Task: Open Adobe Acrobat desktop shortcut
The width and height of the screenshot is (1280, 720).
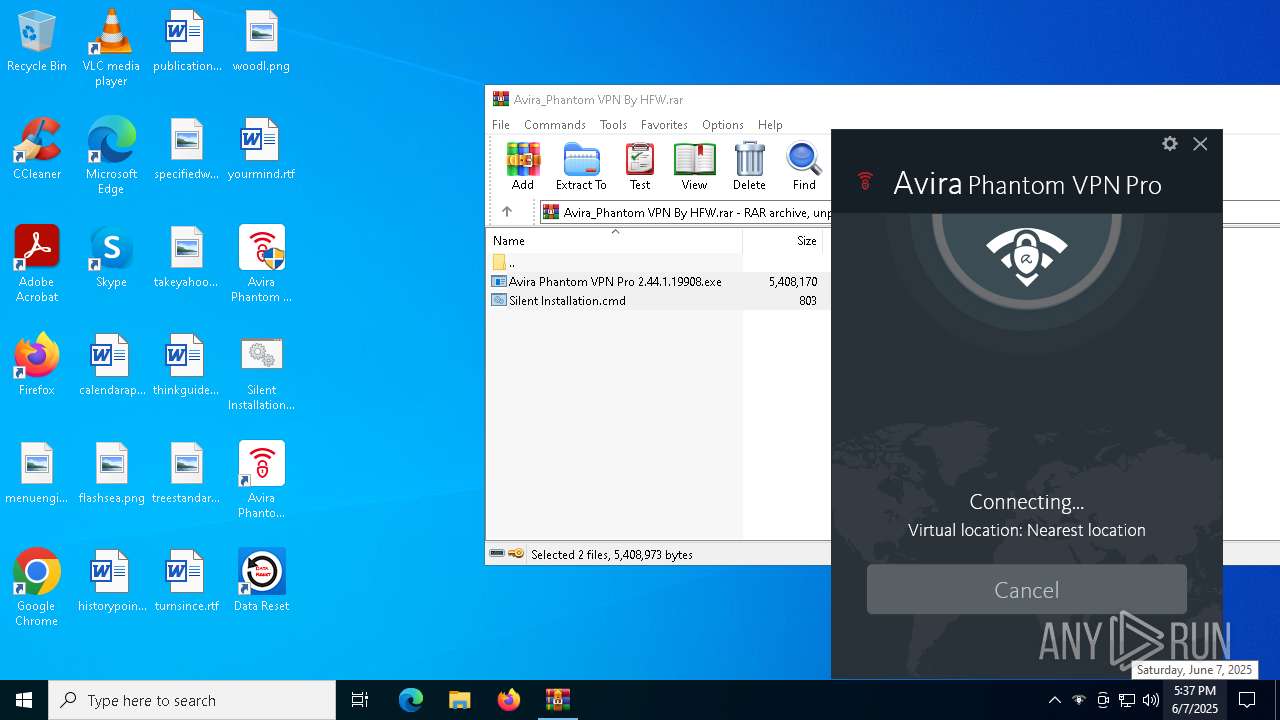Action: [37, 264]
